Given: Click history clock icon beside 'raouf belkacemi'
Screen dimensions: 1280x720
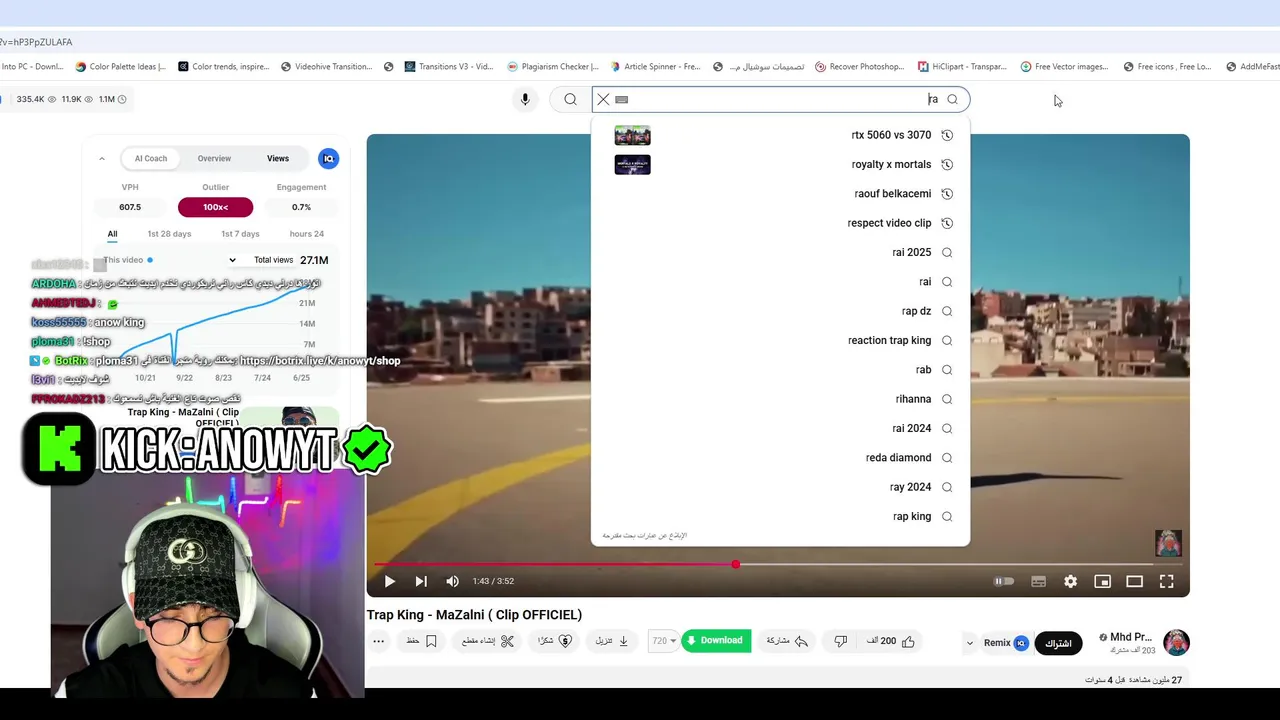Looking at the screenshot, I should point(947,194).
